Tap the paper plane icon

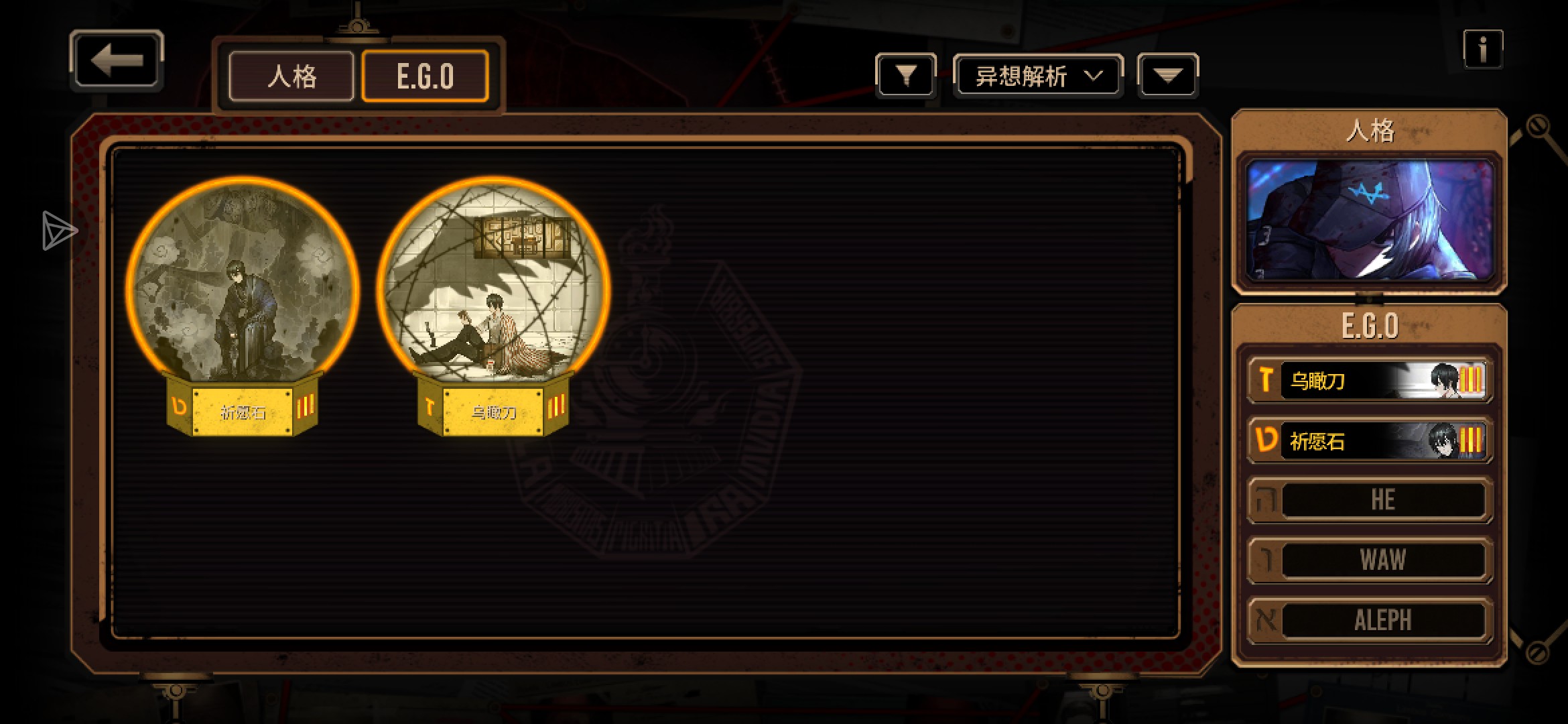tap(59, 231)
